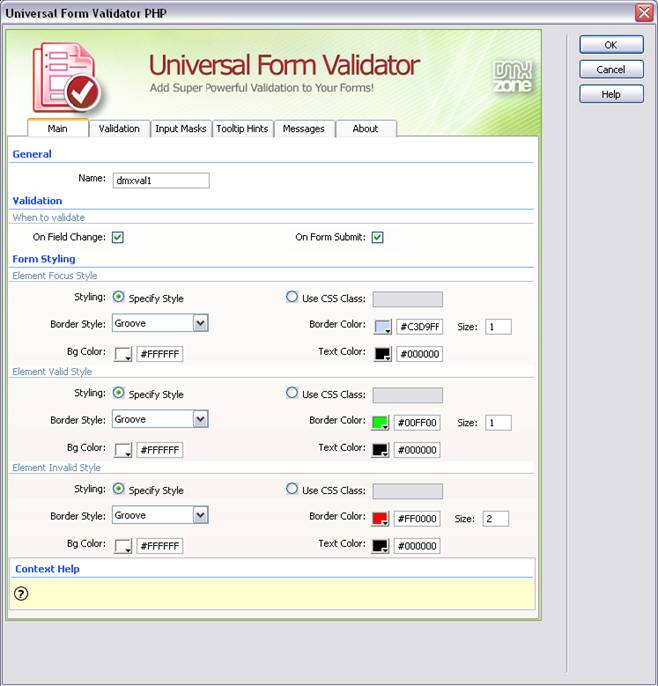Toggle the On Field Change checkbox
The width and height of the screenshot is (658, 686).
click(118, 237)
